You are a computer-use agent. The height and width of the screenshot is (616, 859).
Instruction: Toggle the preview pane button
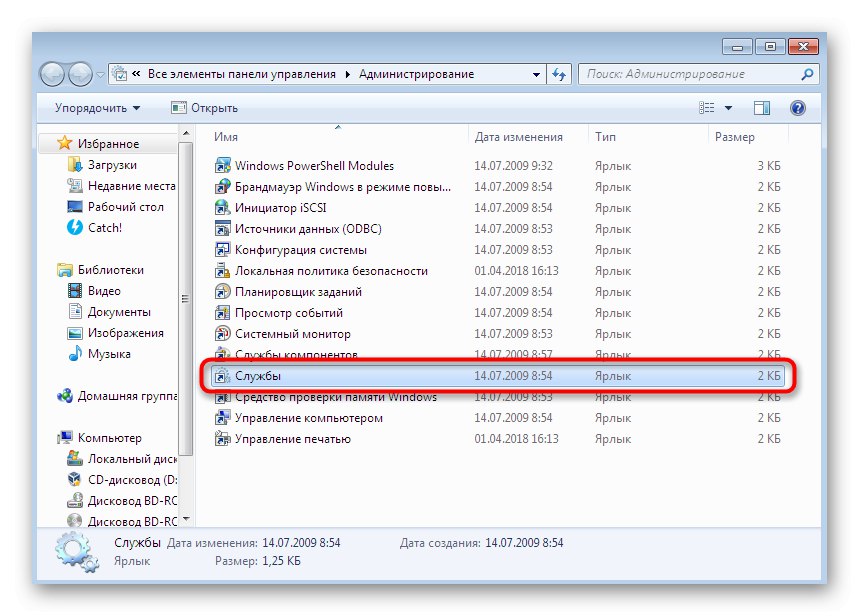[762, 108]
